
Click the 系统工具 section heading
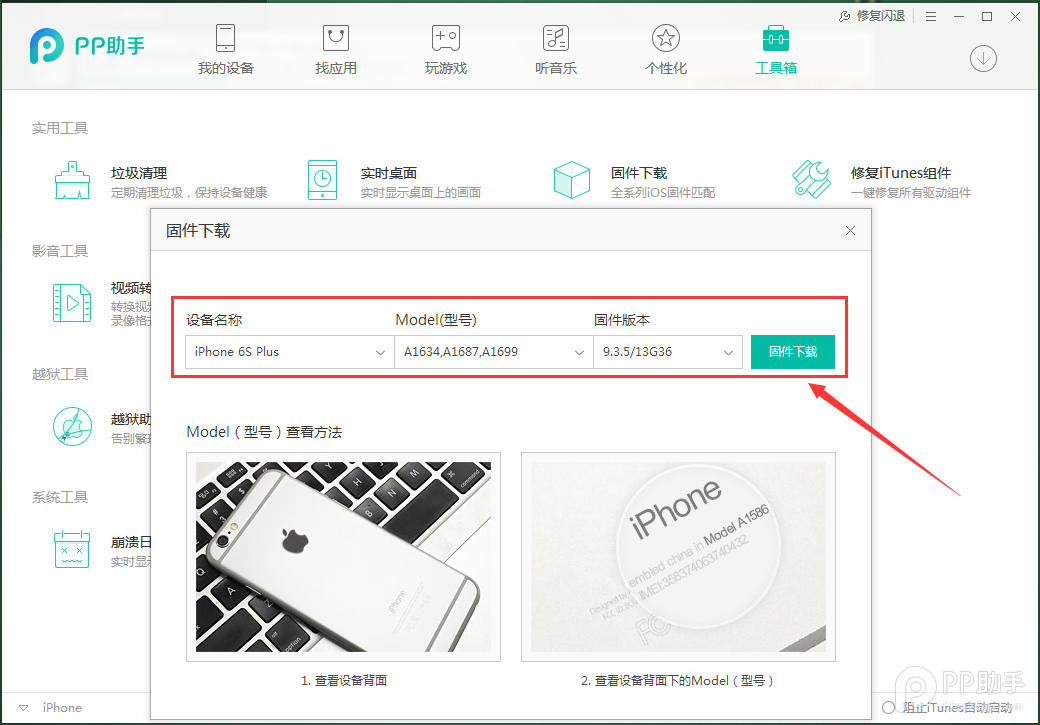(60, 497)
